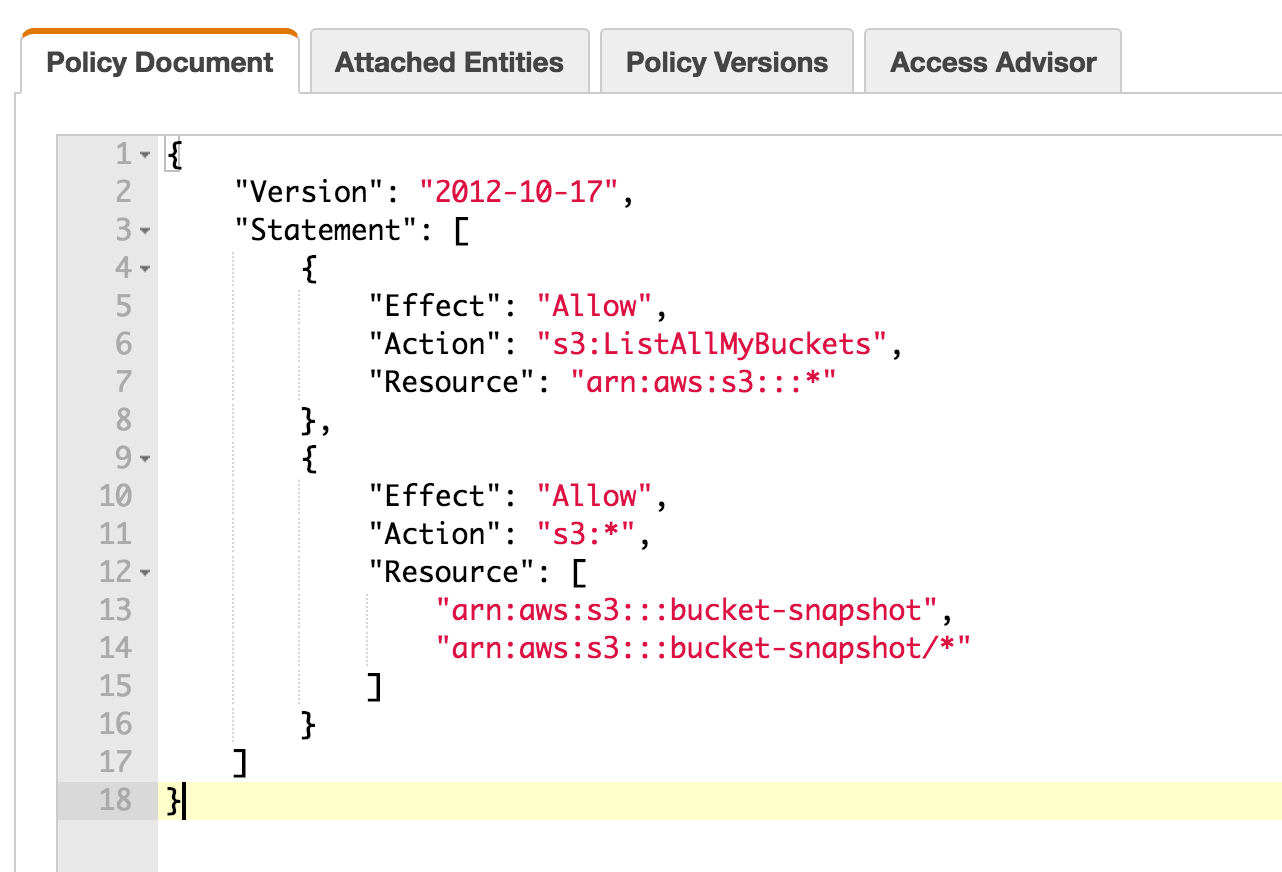
Task: Collapse the Resource array on line 12
Action: click(x=147, y=571)
